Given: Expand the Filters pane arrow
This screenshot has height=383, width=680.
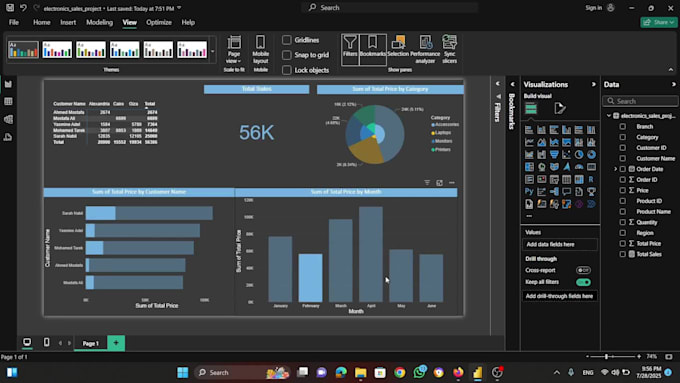Looking at the screenshot, I should [498, 84].
